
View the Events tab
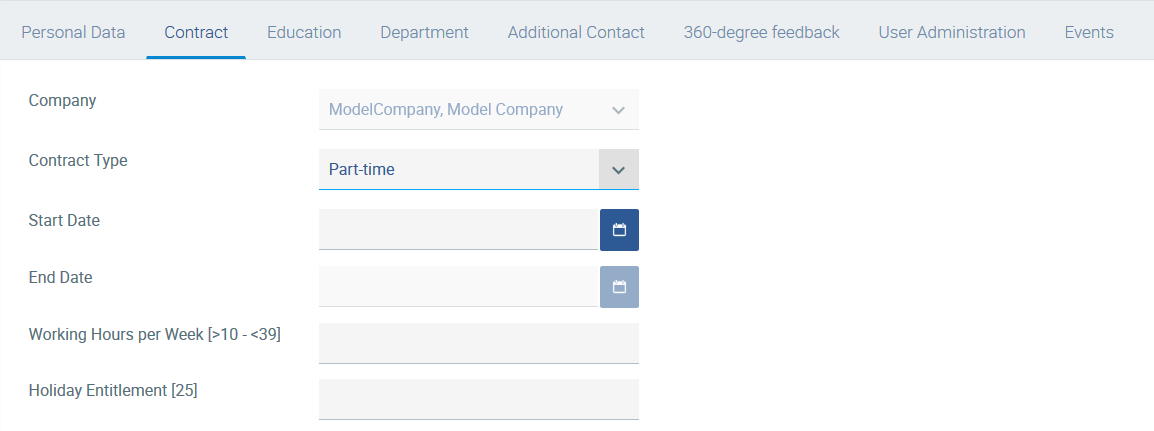click(x=1089, y=32)
